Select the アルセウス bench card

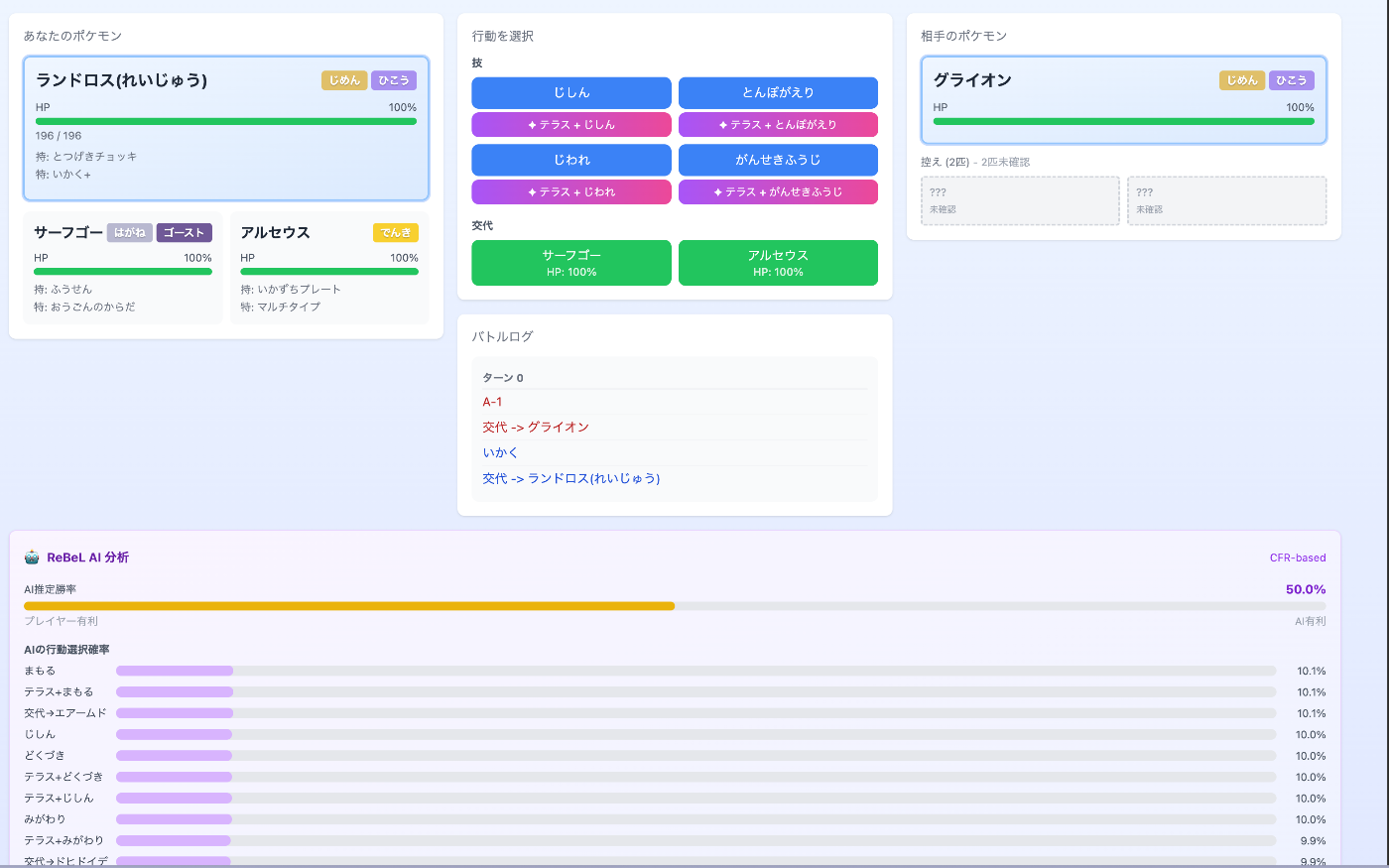pos(329,268)
